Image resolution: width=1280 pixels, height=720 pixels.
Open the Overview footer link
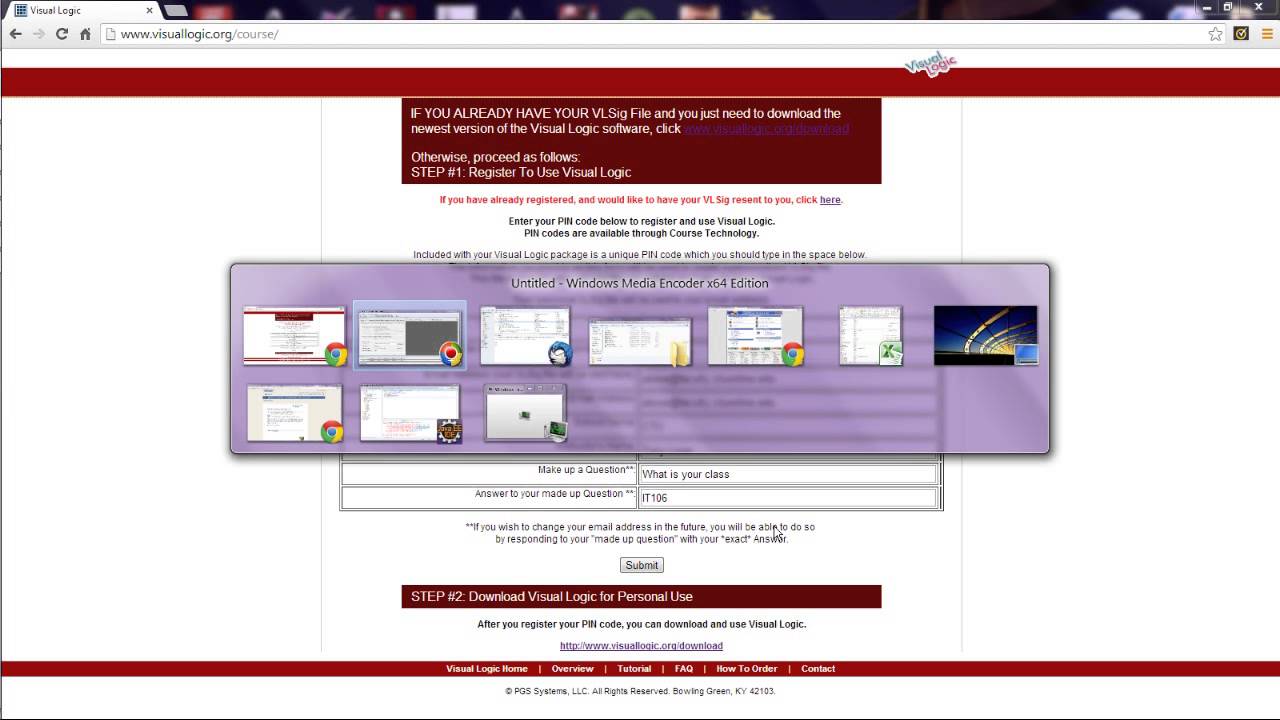pos(572,669)
